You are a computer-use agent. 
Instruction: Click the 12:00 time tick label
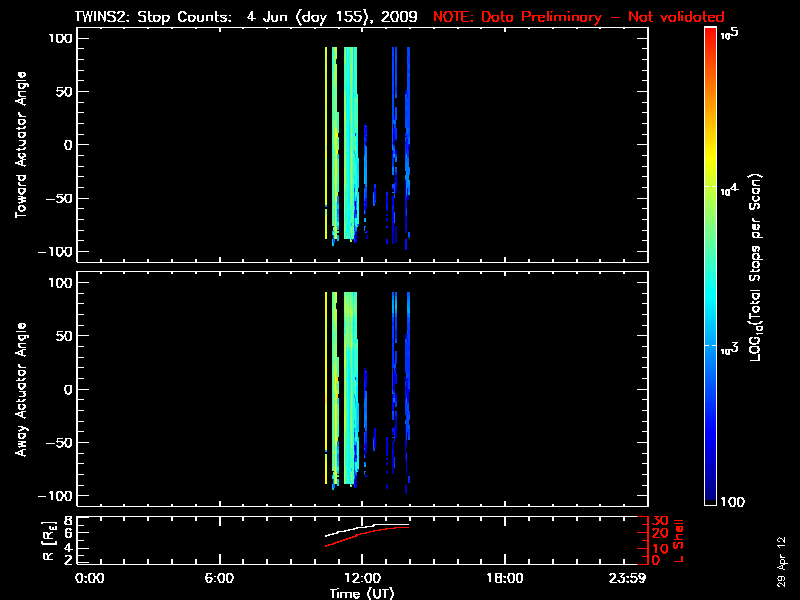click(362, 579)
